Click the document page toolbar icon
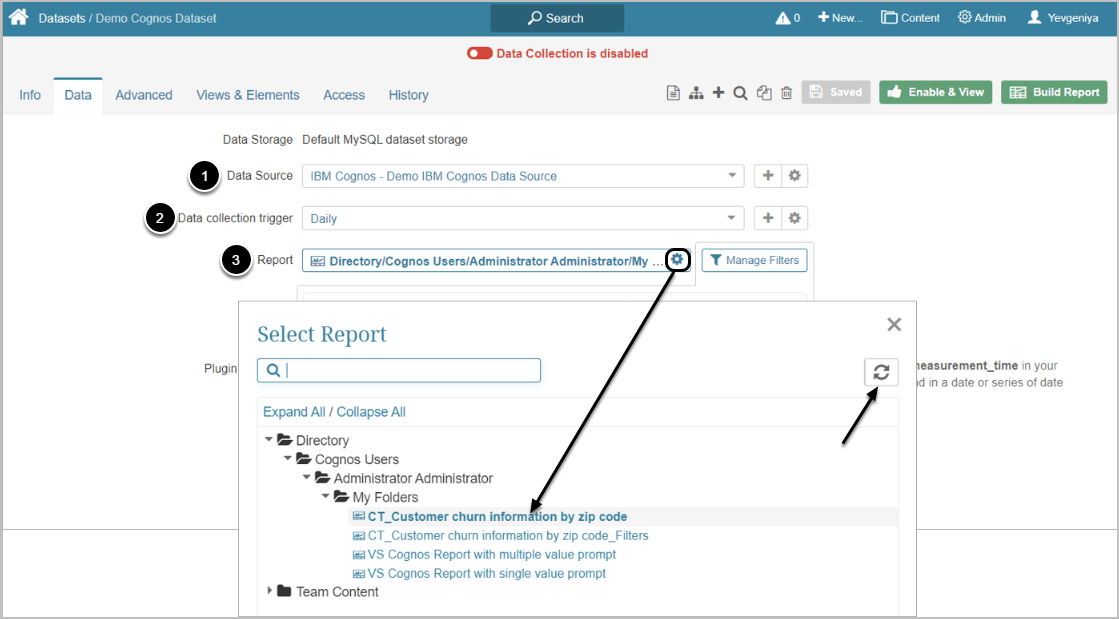 tap(673, 93)
